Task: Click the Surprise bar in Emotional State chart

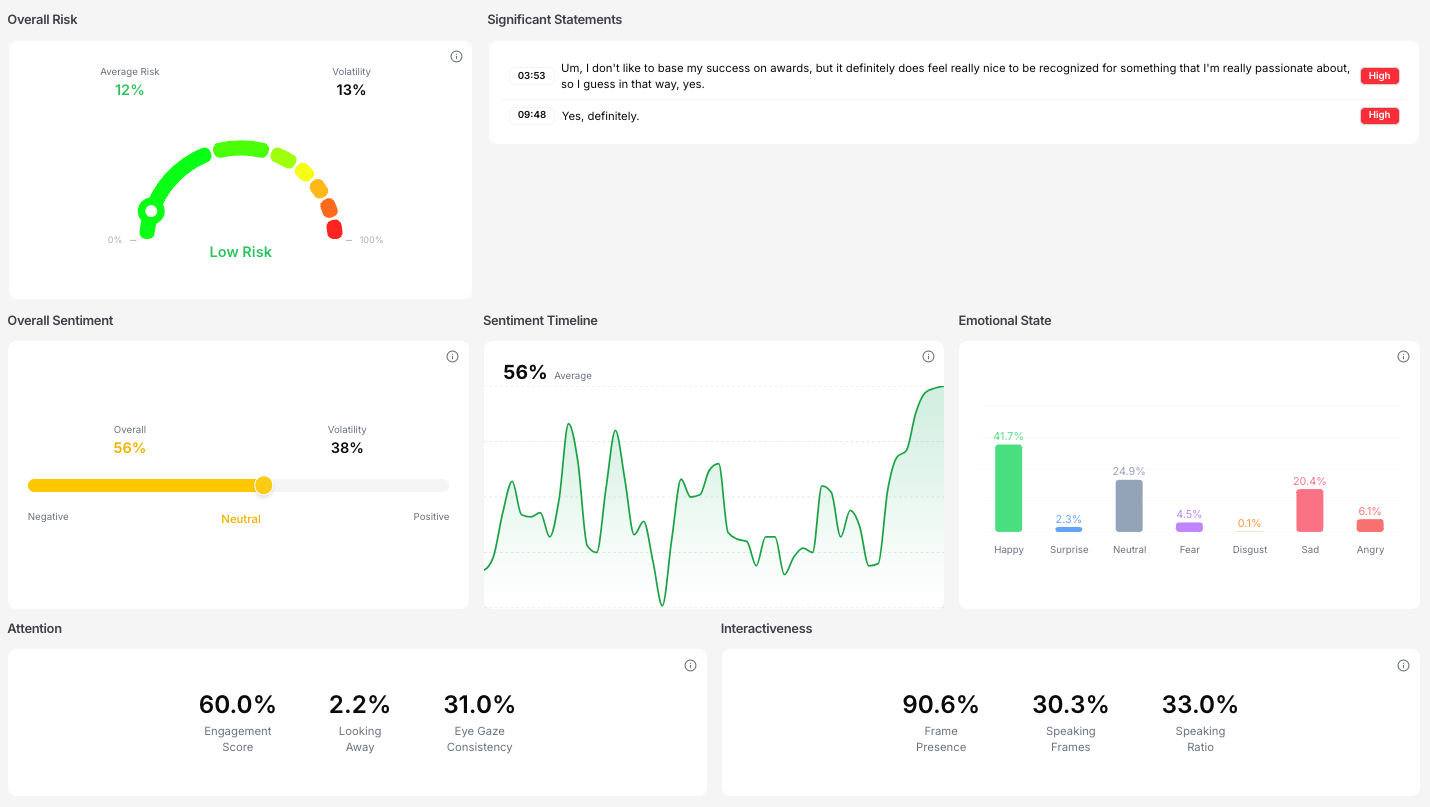Action: point(1069,529)
